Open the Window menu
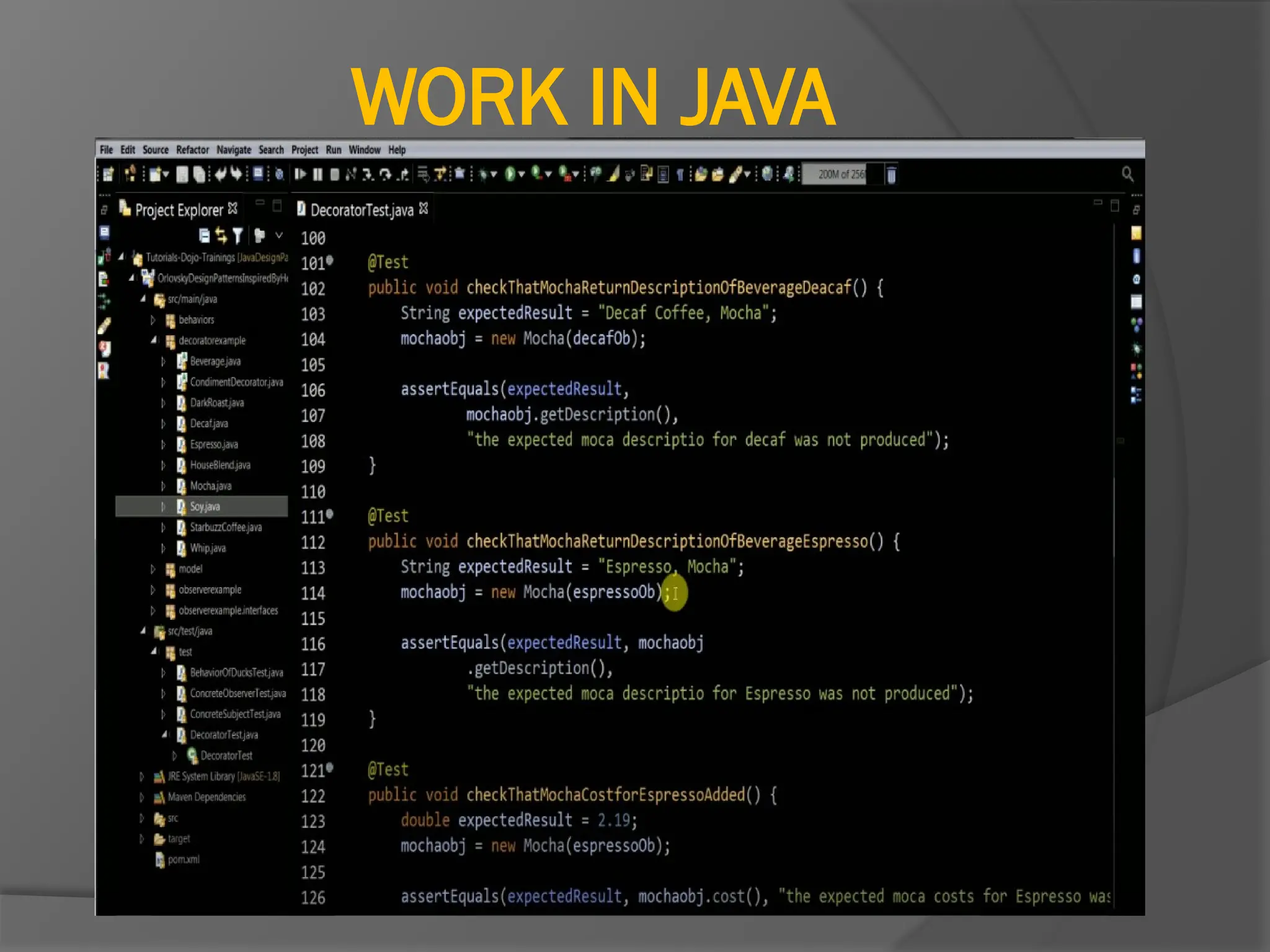Image resolution: width=1270 pixels, height=952 pixels. pyautogui.click(x=365, y=150)
